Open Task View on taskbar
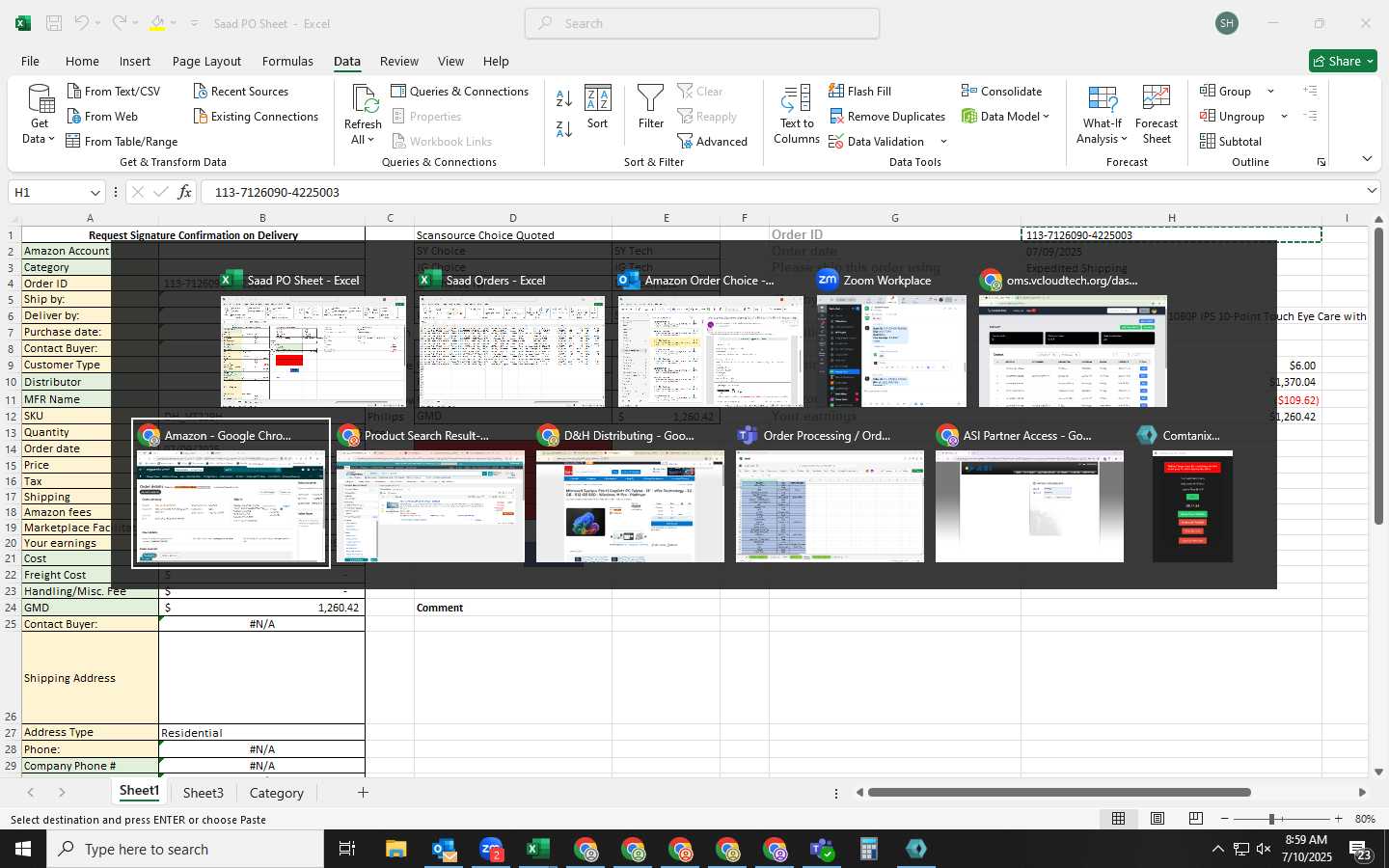 (x=347, y=849)
